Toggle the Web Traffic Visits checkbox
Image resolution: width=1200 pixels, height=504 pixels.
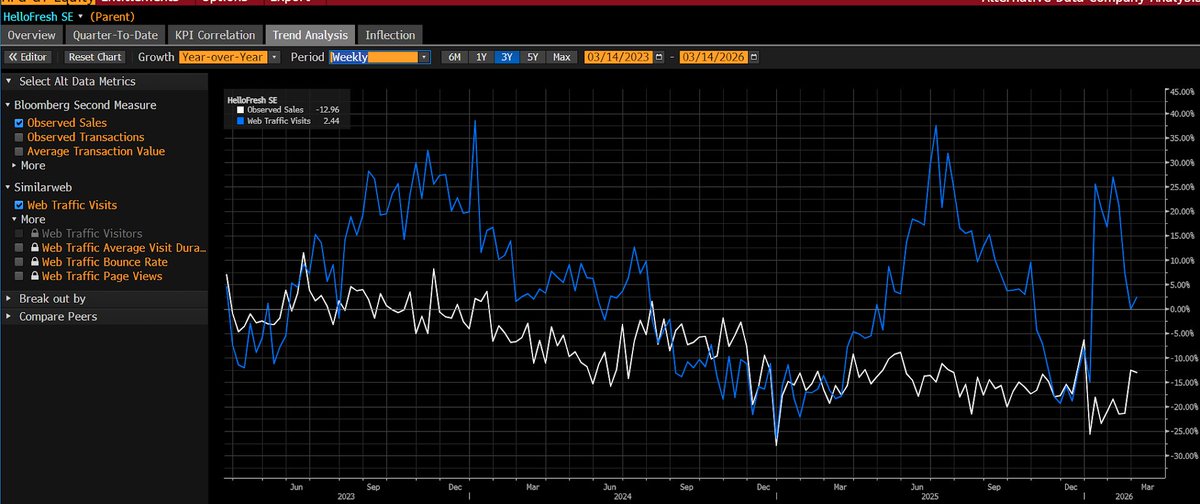19,205
